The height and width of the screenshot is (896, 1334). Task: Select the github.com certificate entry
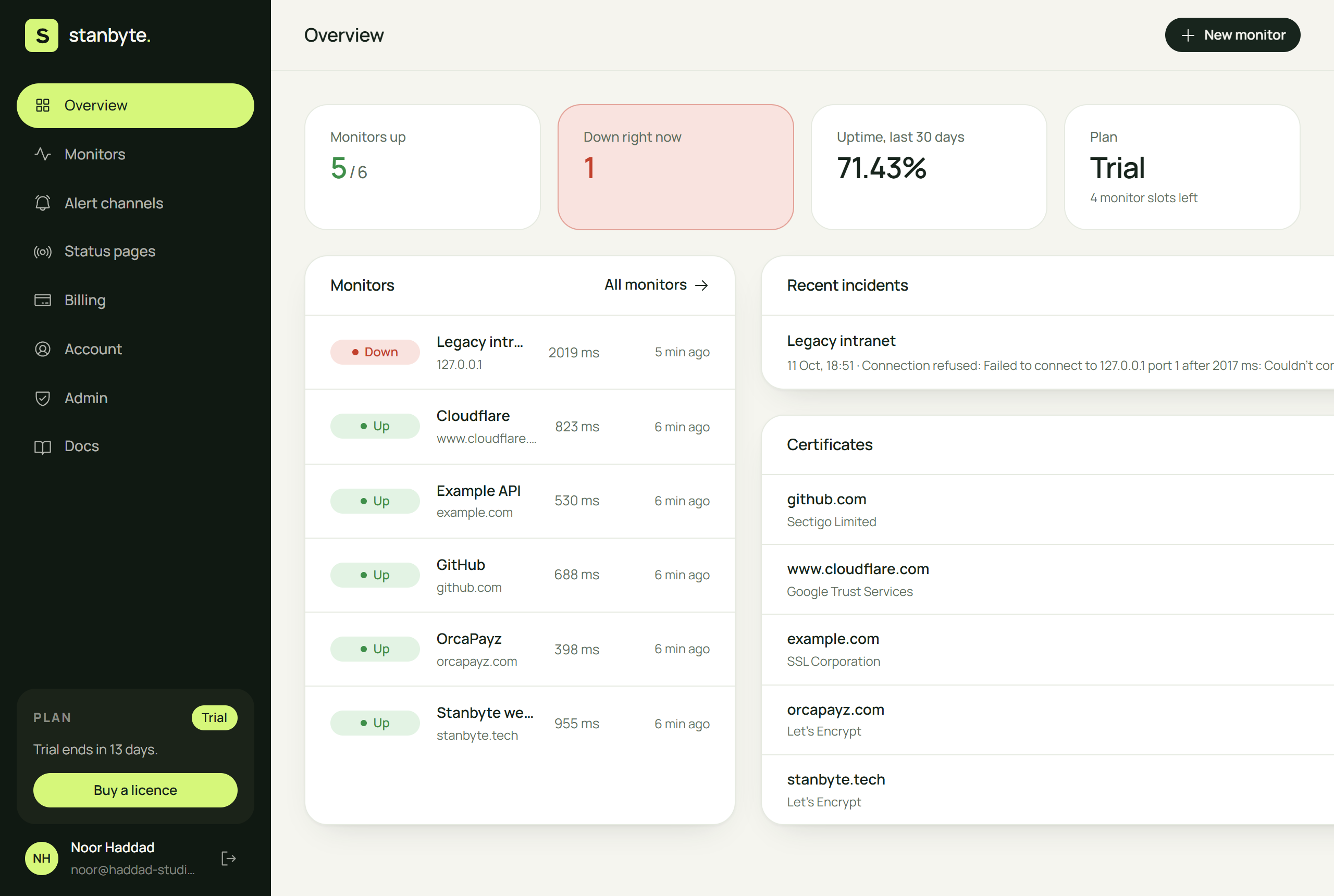pos(1047,509)
